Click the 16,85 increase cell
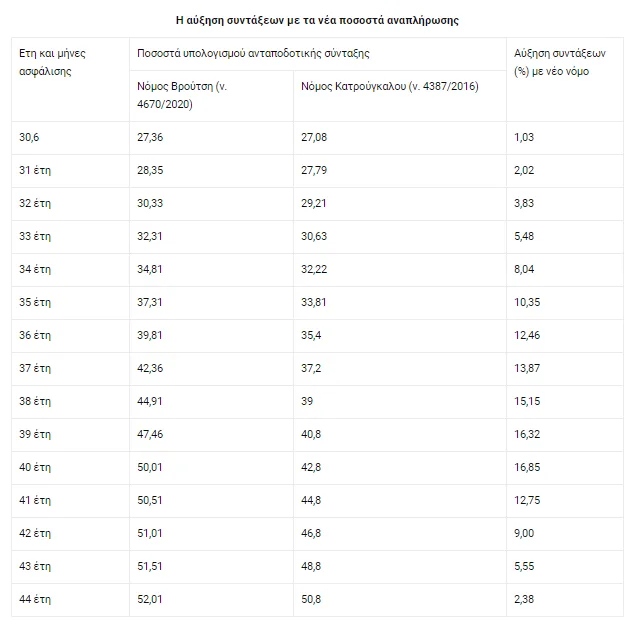Viewport: 632px width, 629px height. point(527,466)
